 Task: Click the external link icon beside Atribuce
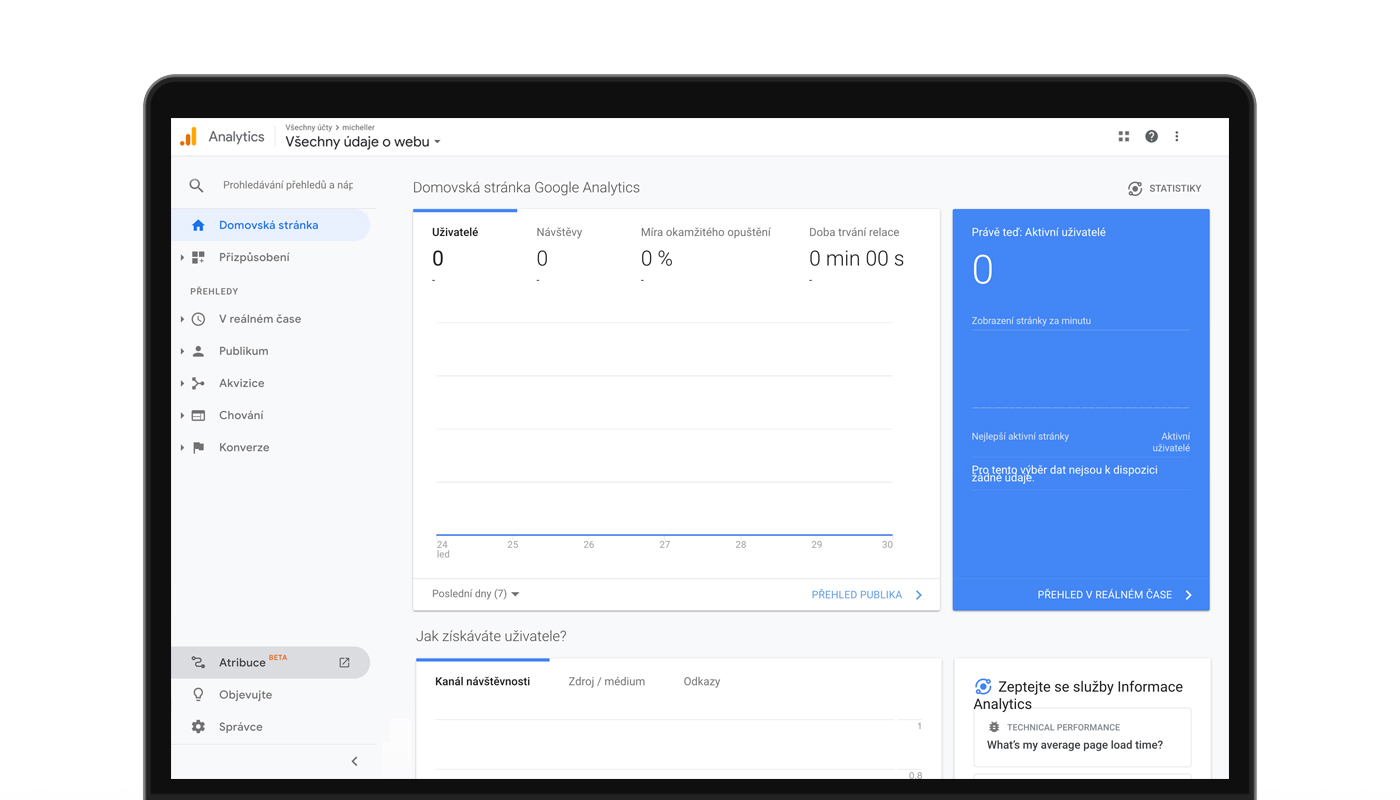coord(344,662)
